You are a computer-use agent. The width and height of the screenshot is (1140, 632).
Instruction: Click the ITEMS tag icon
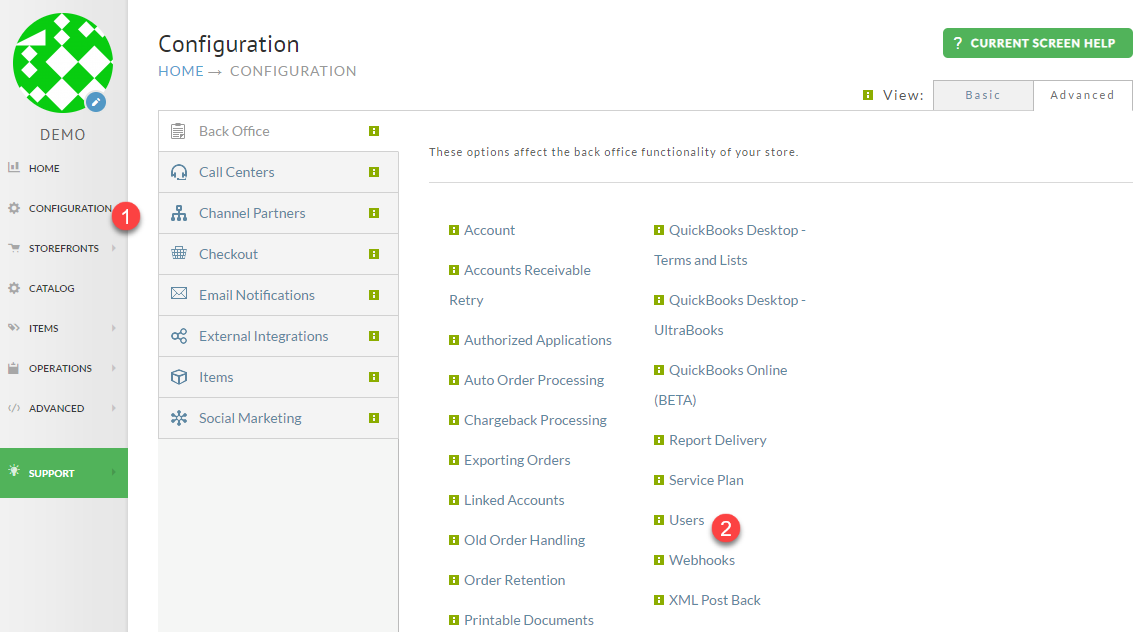[x=14, y=328]
